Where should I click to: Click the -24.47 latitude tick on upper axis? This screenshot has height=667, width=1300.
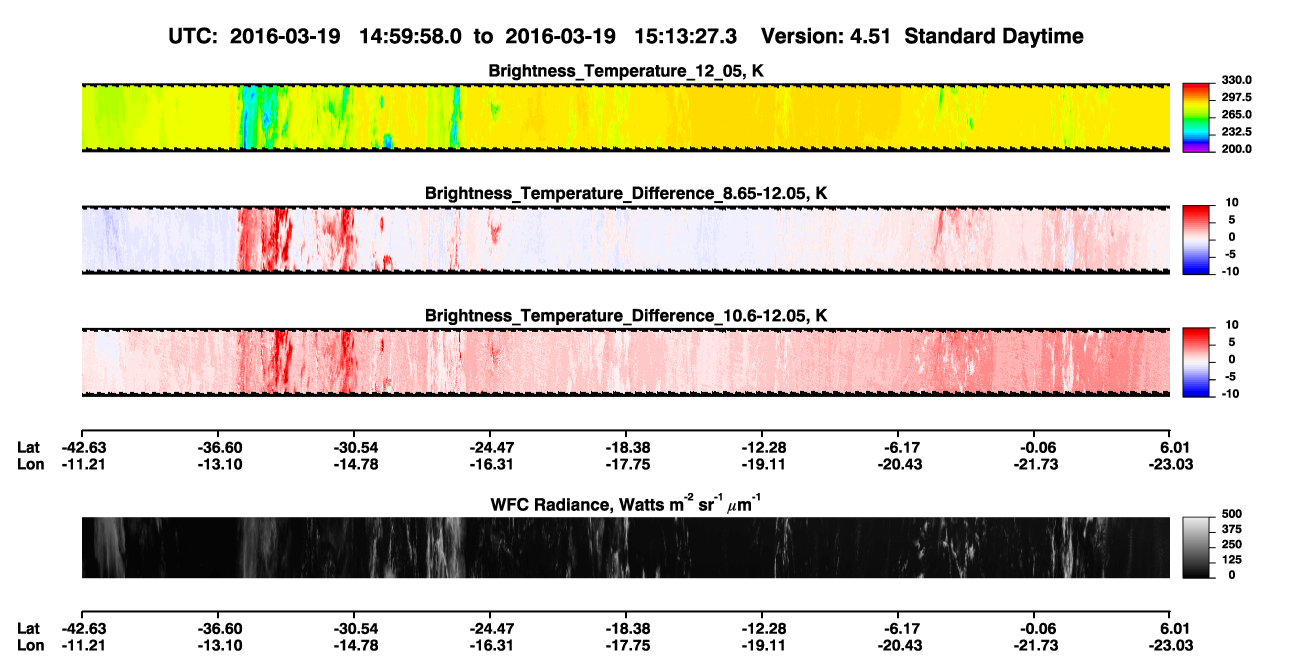click(489, 447)
